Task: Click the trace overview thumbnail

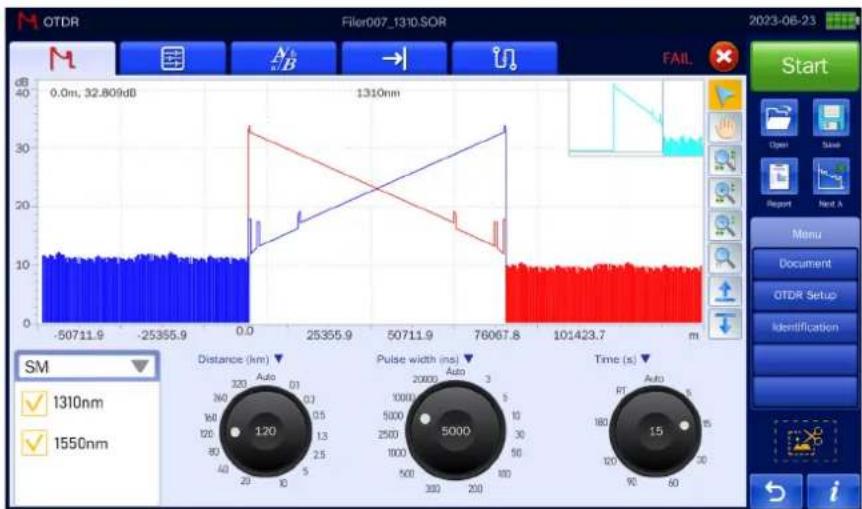Action: pos(636,118)
